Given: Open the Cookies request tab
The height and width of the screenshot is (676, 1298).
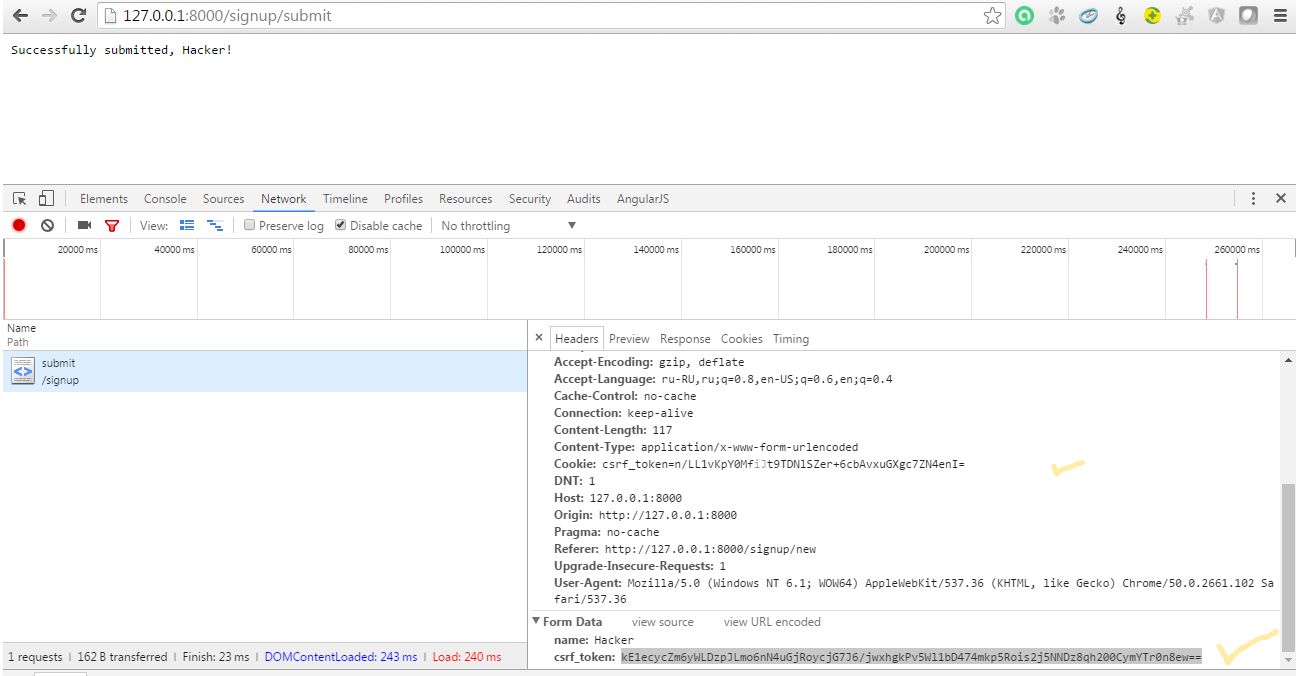Looking at the screenshot, I should (742, 338).
